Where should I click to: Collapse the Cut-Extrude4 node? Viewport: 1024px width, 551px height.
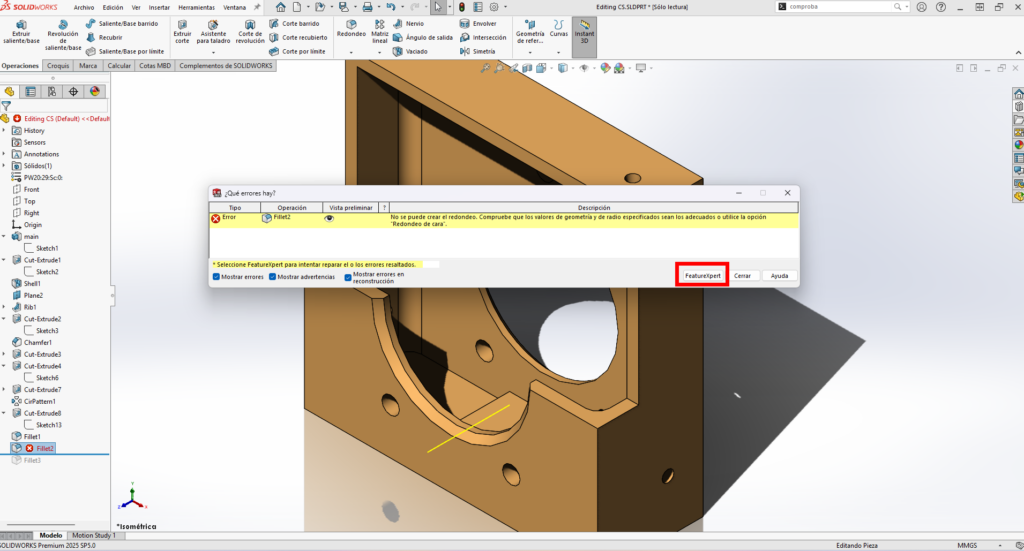[4, 366]
